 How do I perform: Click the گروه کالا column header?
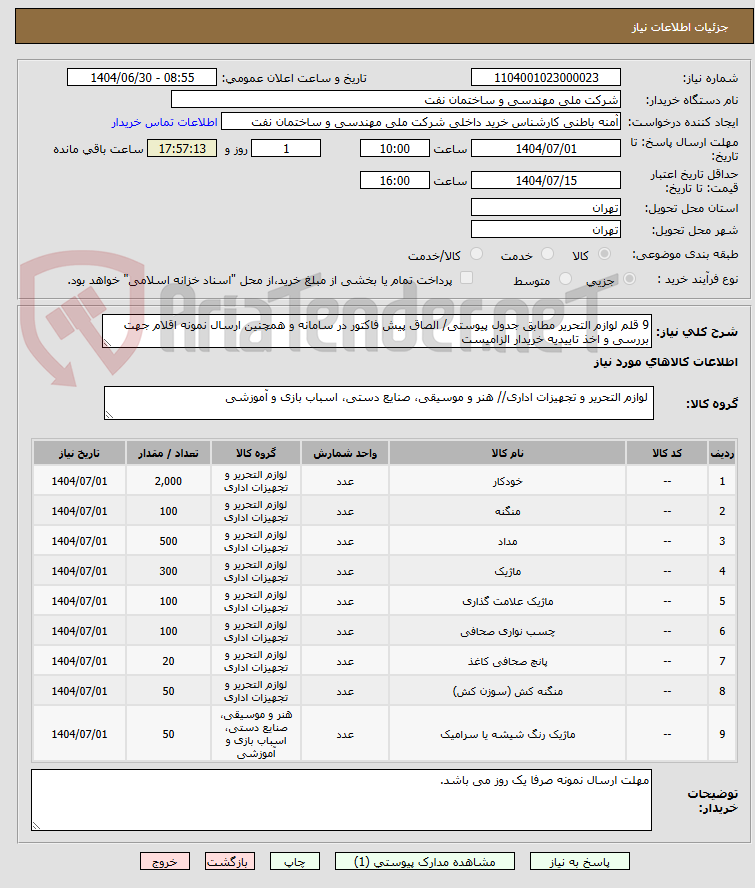pyautogui.click(x=256, y=453)
